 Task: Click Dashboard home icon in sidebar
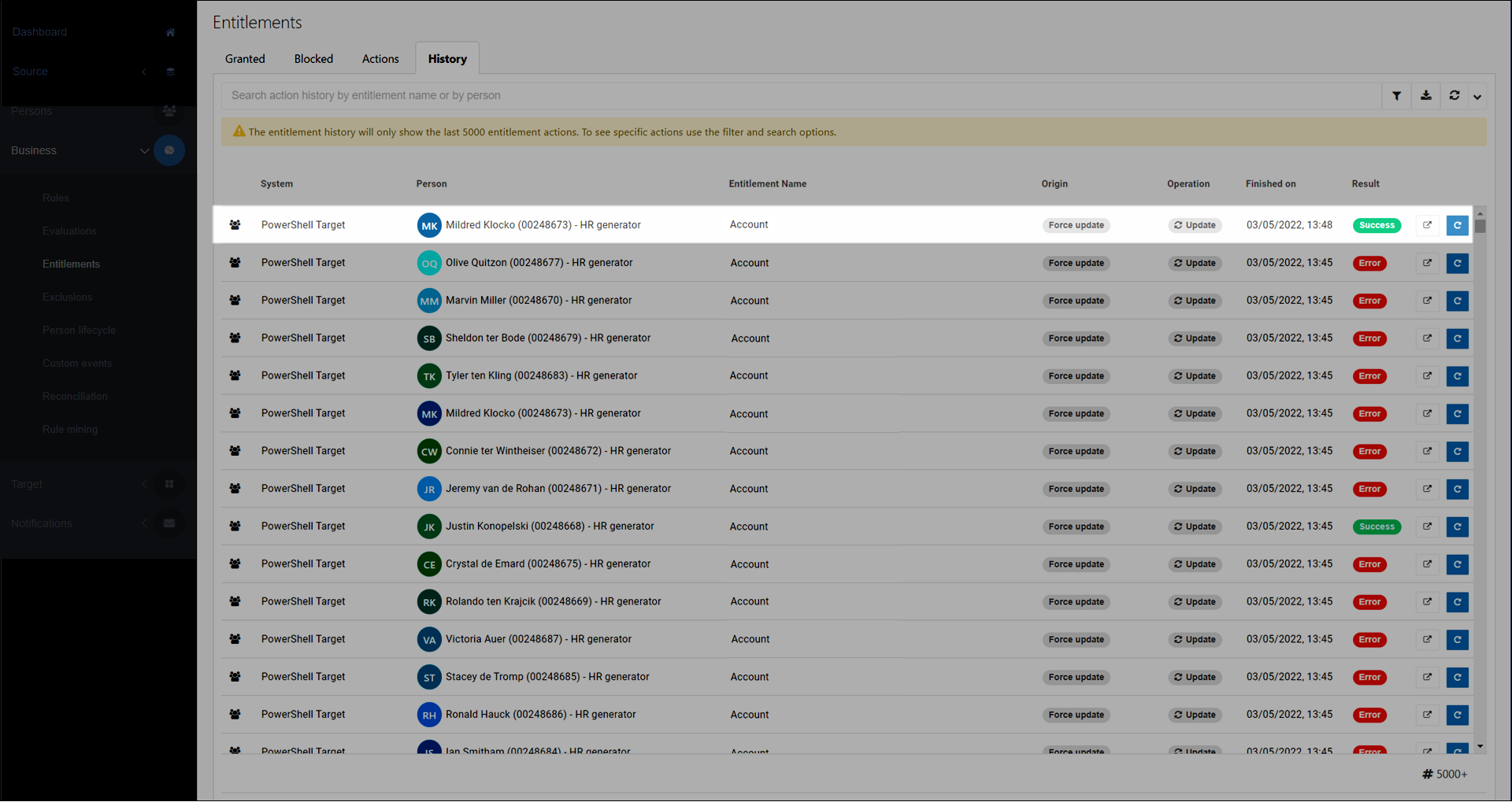click(x=170, y=32)
